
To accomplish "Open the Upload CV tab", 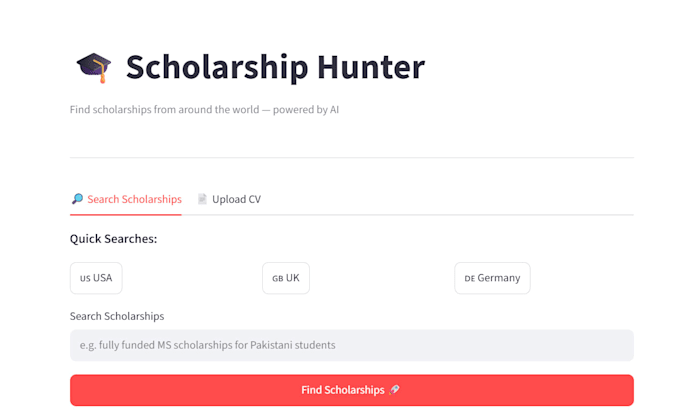I will click(x=229, y=199).
